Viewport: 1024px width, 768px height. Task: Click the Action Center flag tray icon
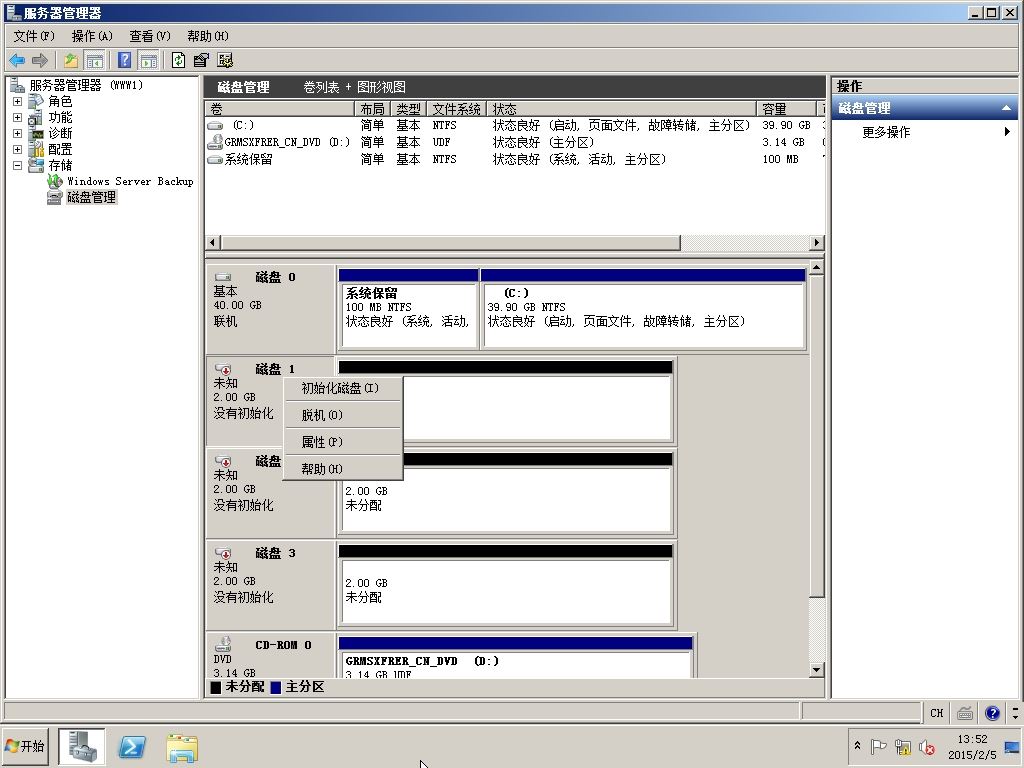click(878, 746)
